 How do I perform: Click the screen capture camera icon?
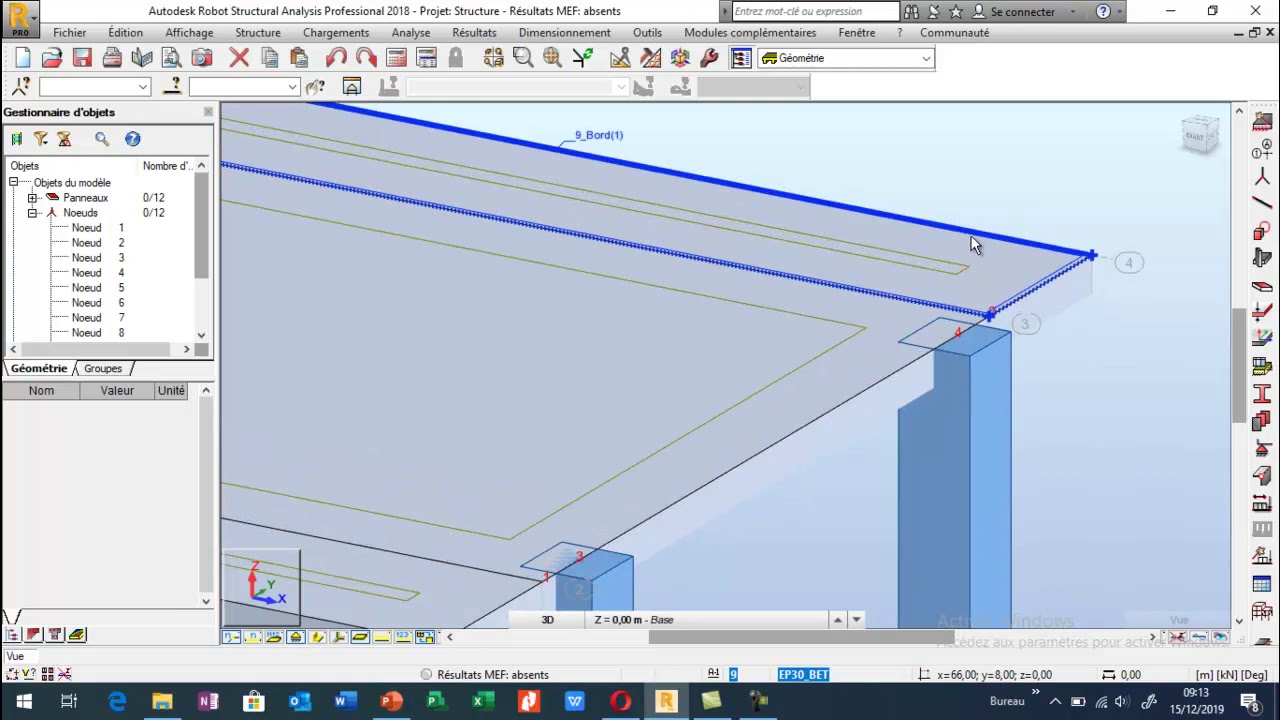(x=202, y=58)
